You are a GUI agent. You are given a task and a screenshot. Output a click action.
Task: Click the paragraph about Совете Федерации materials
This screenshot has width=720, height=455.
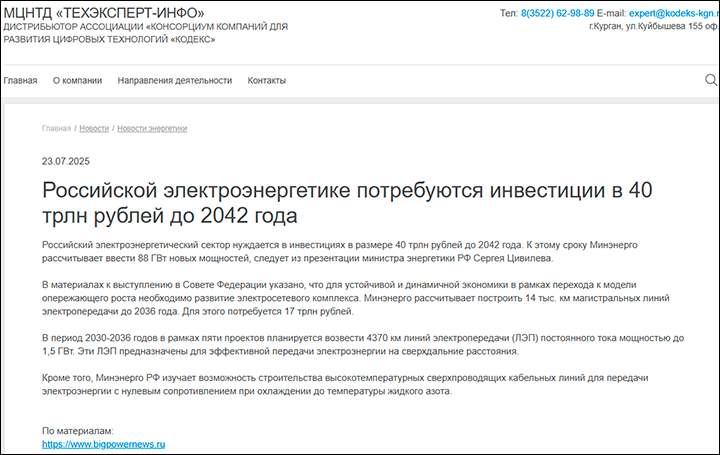coord(350,298)
